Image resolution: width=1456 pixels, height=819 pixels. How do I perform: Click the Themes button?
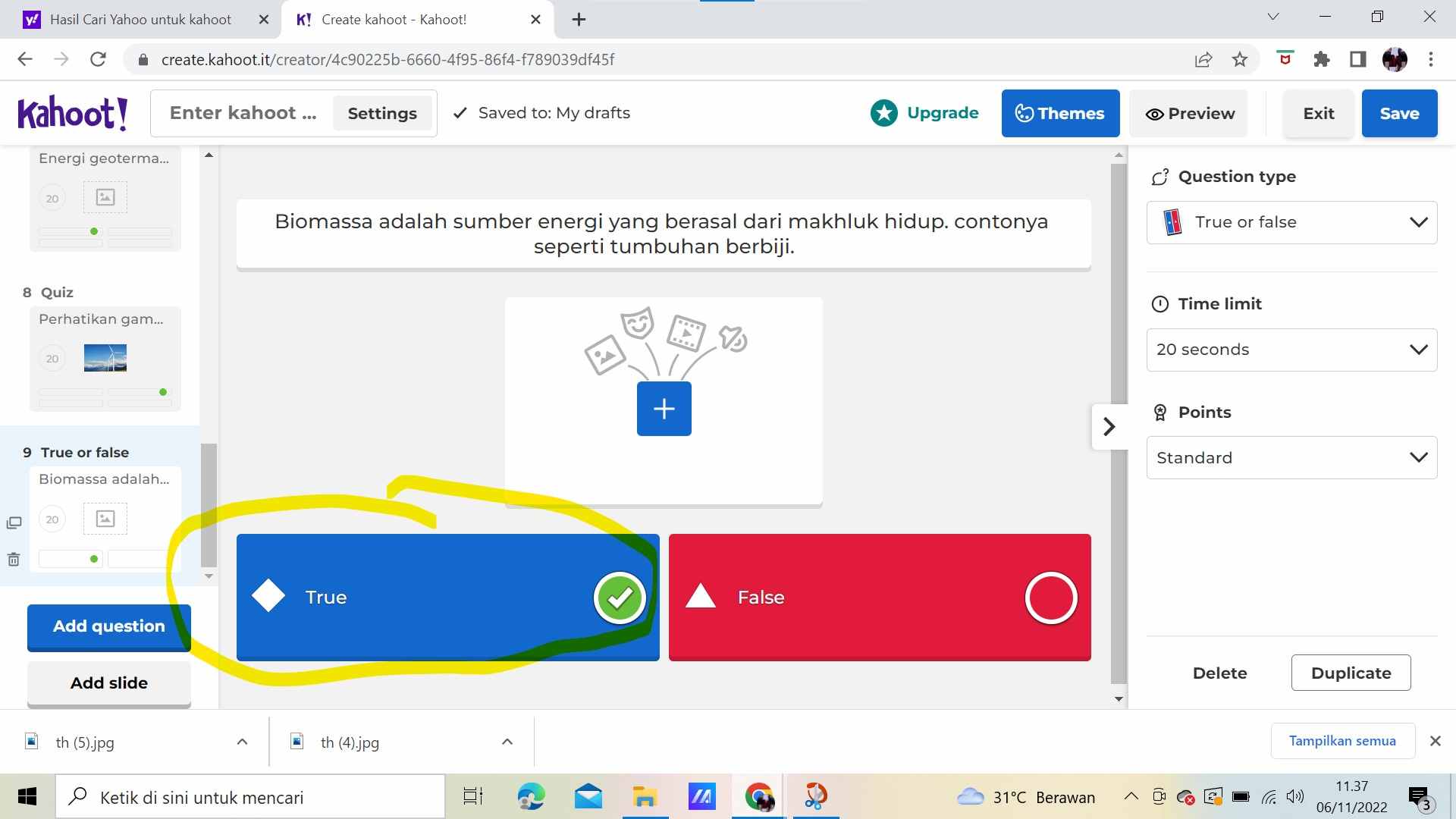tap(1060, 113)
